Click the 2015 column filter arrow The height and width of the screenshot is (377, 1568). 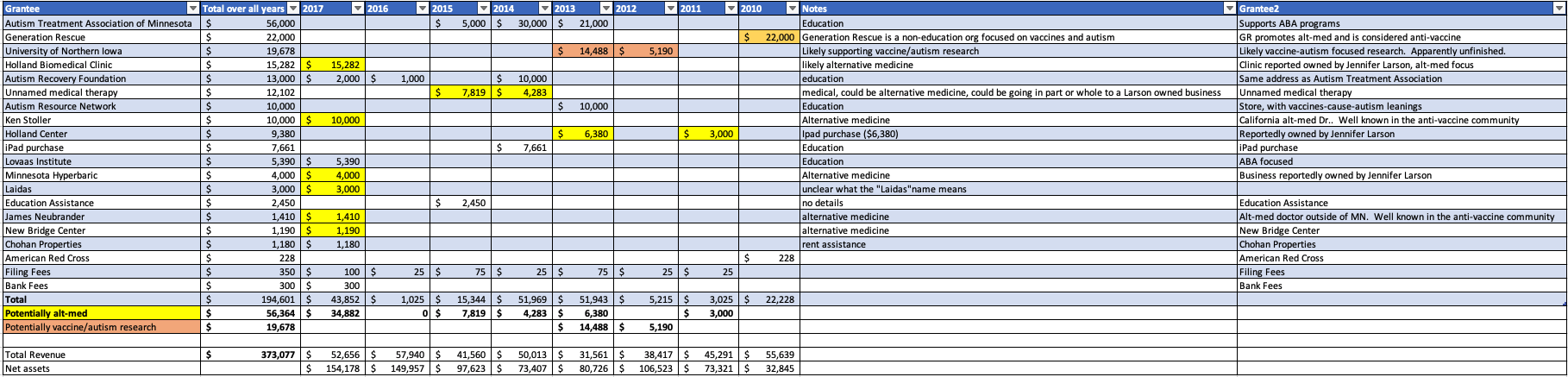click(x=484, y=9)
